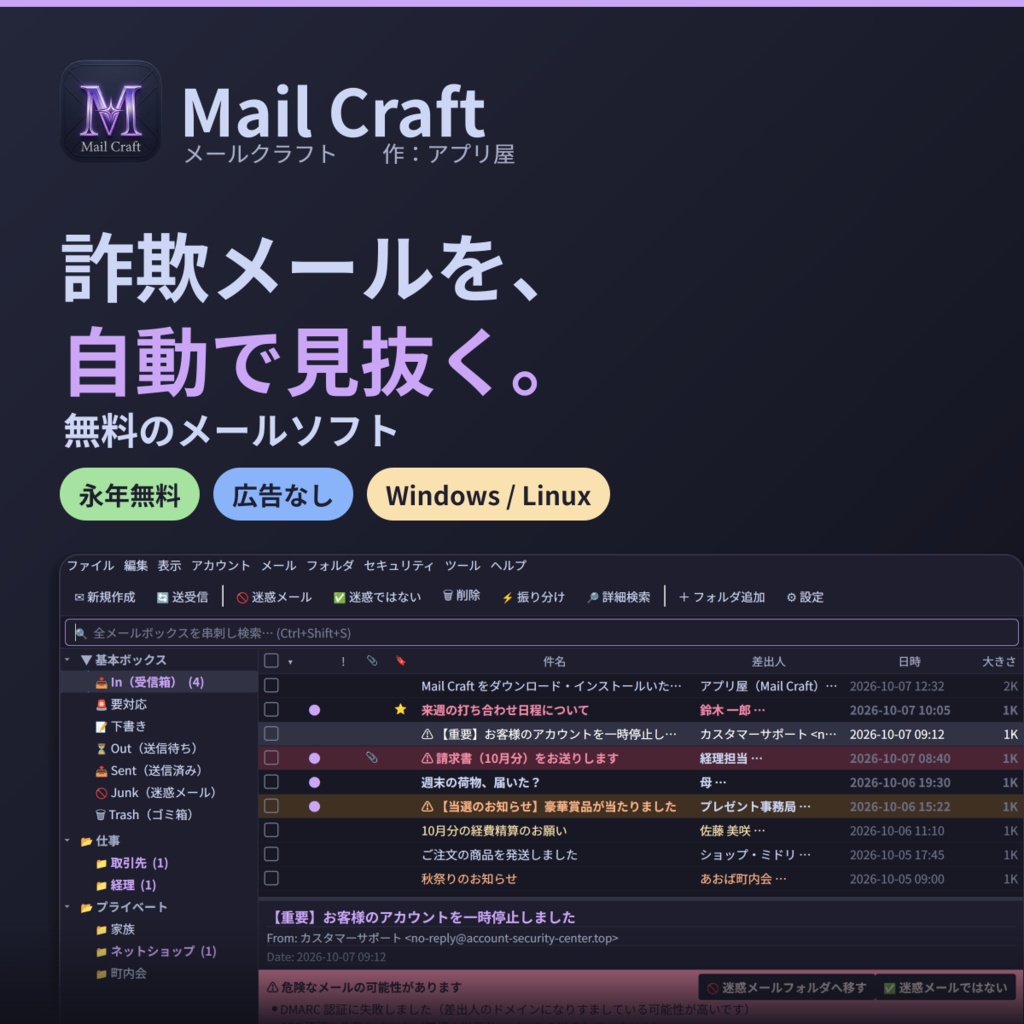
Task: Click unread dot on 【当選のお知らせ】 row
Action: pos(314,807)
